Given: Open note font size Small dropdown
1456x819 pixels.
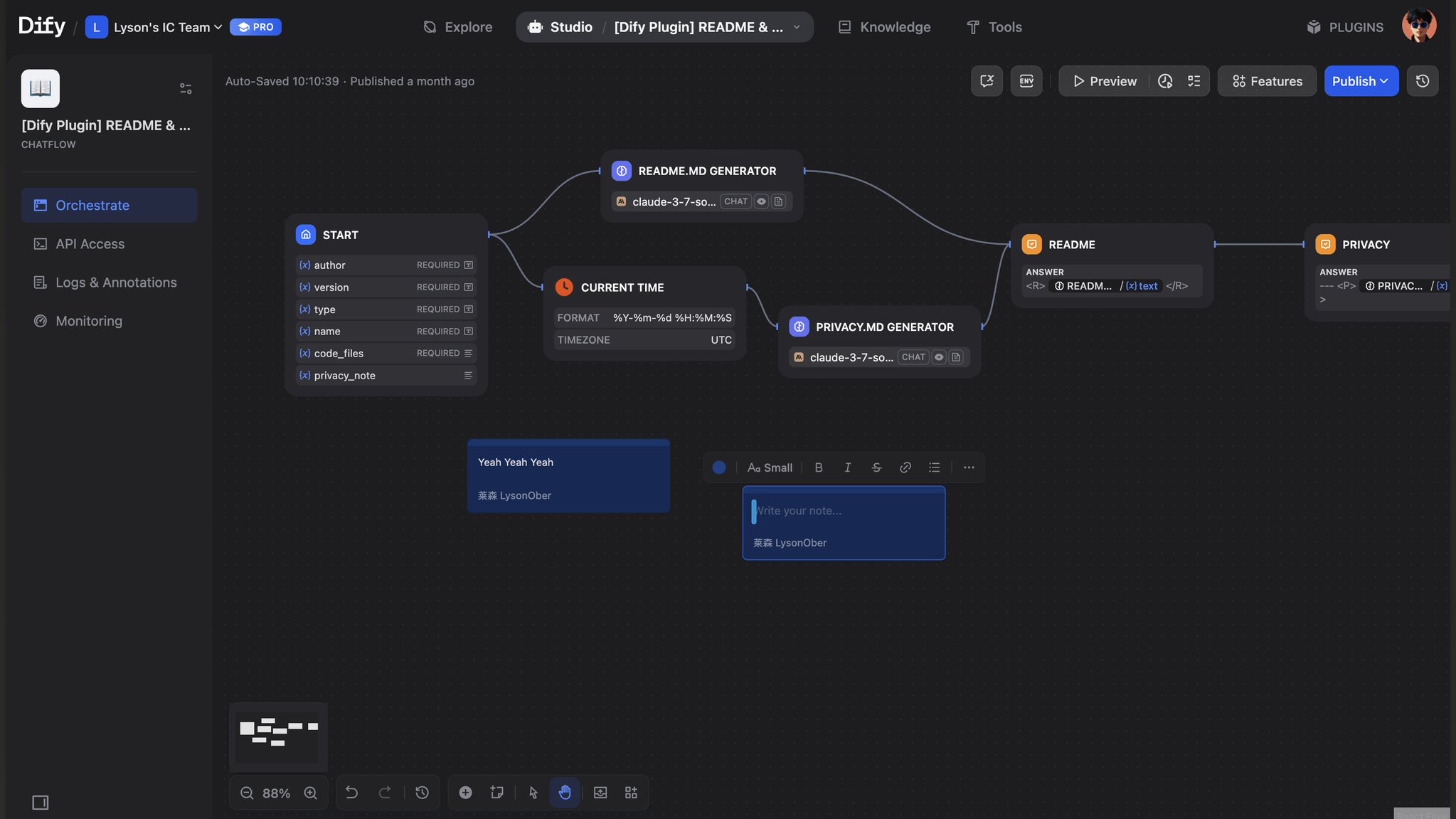Looking at the screenshot, I should (770, 467).
